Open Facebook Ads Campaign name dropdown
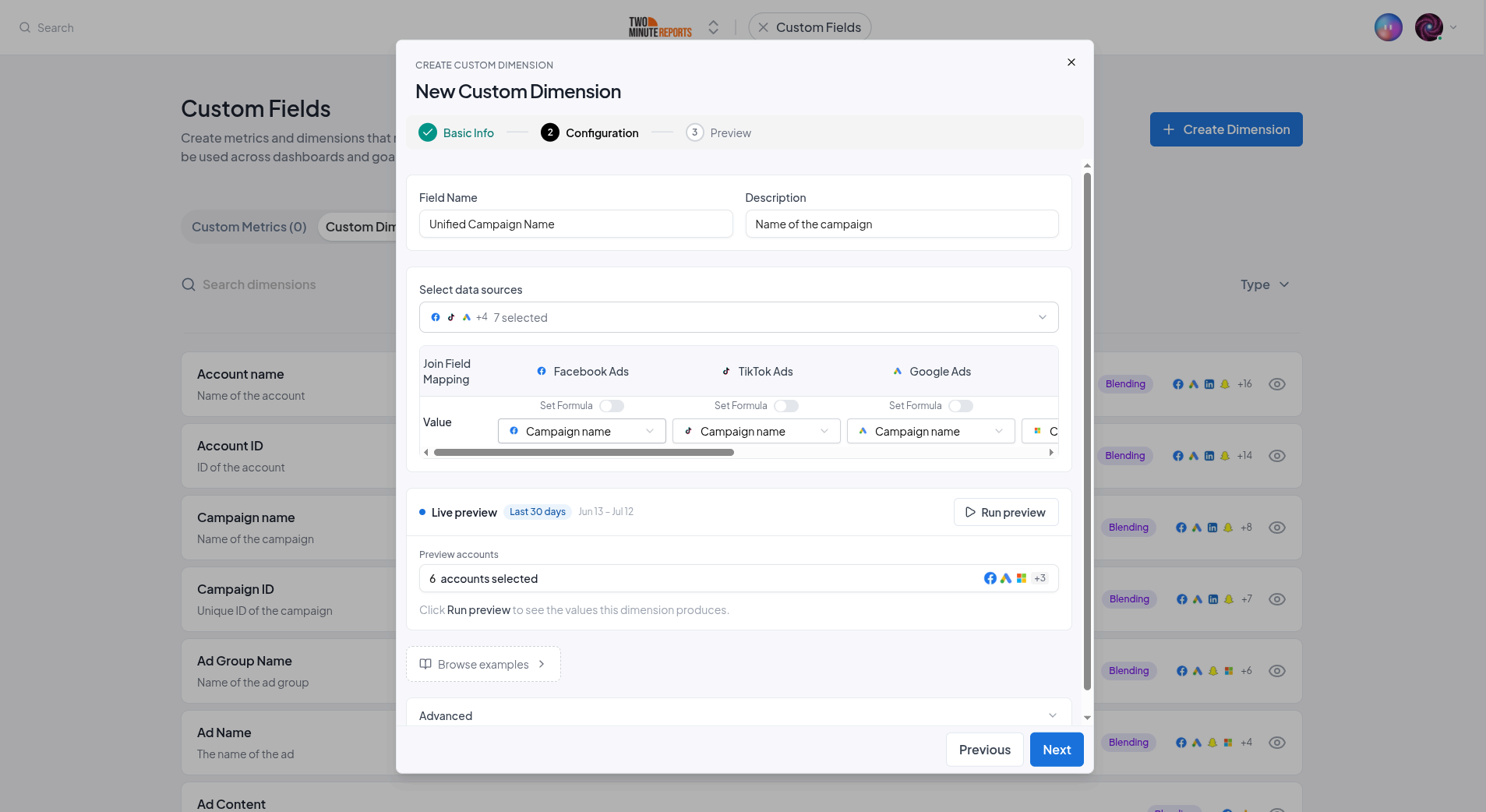The width and height of the screenshot is (1486, 812). point(582,431)
